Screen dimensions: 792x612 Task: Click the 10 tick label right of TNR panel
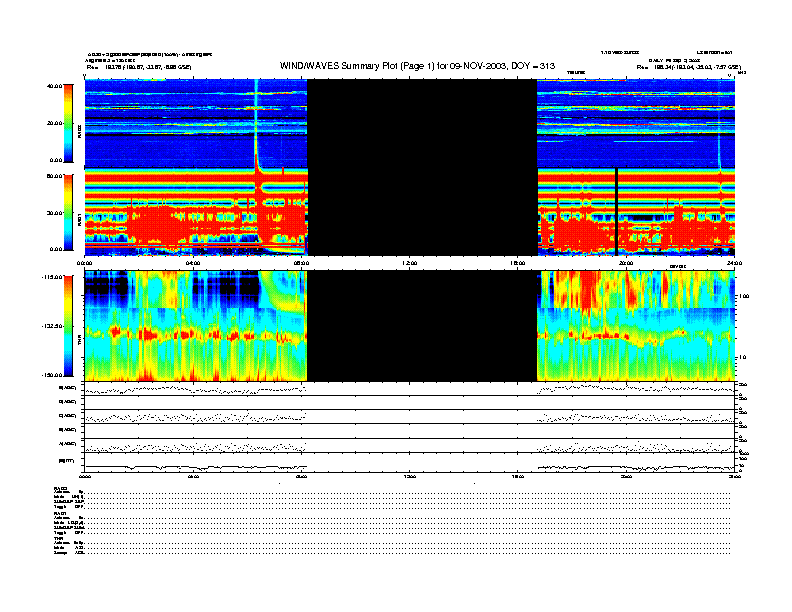[743, 358]
